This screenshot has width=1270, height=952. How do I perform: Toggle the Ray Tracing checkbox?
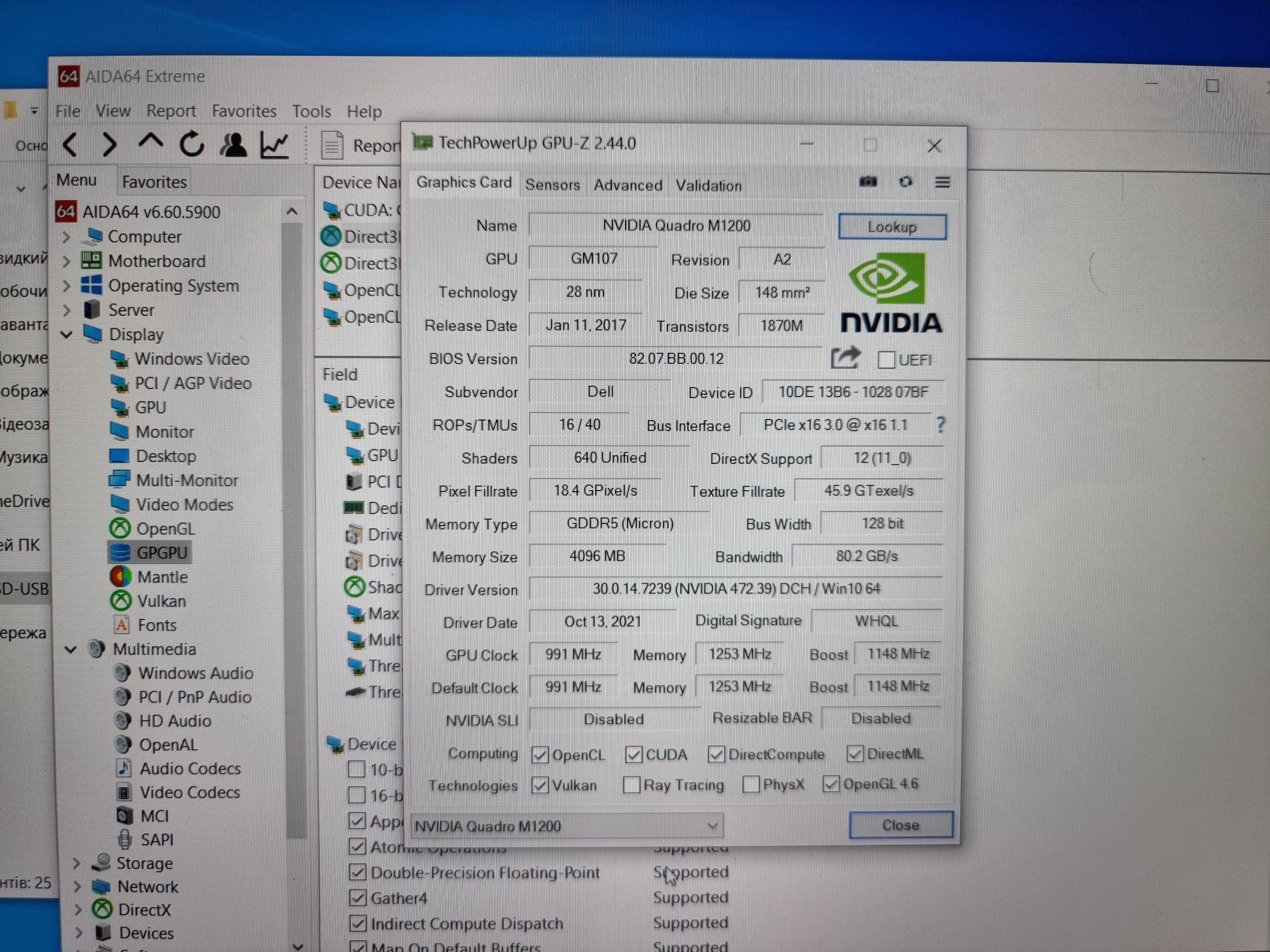tap(631, 785)
